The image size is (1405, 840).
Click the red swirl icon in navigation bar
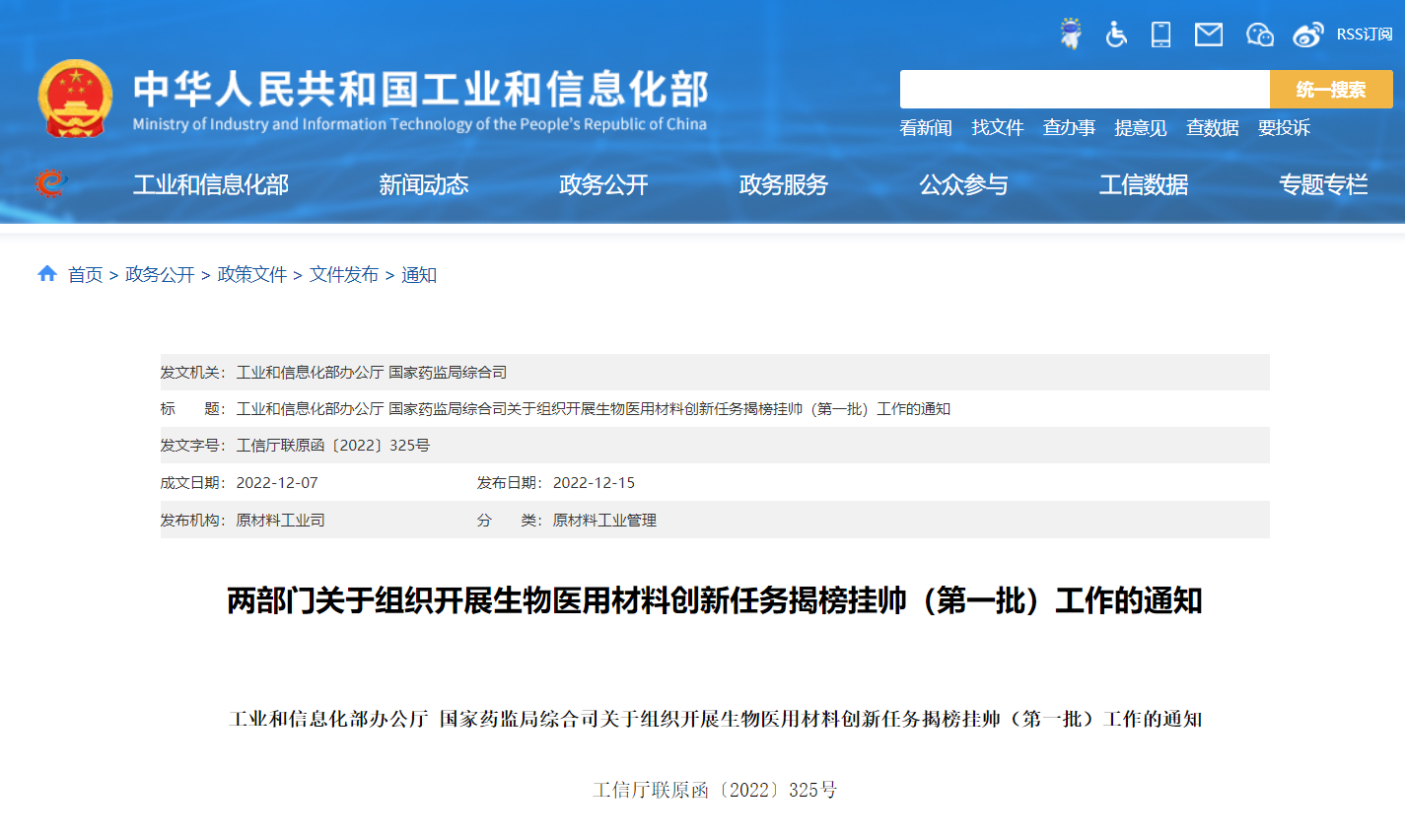tap(50, 183)
